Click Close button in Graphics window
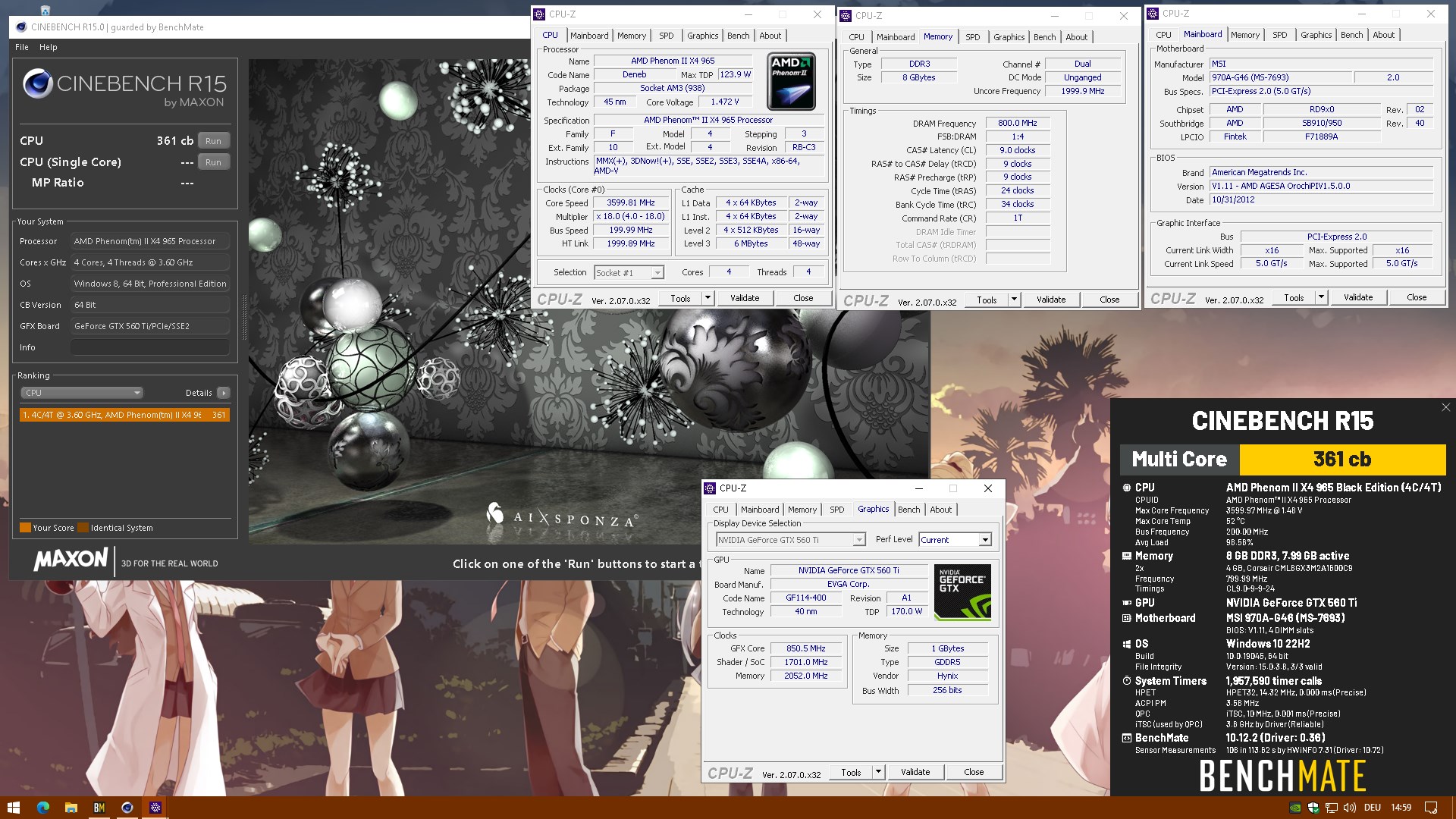 point(974,772)
